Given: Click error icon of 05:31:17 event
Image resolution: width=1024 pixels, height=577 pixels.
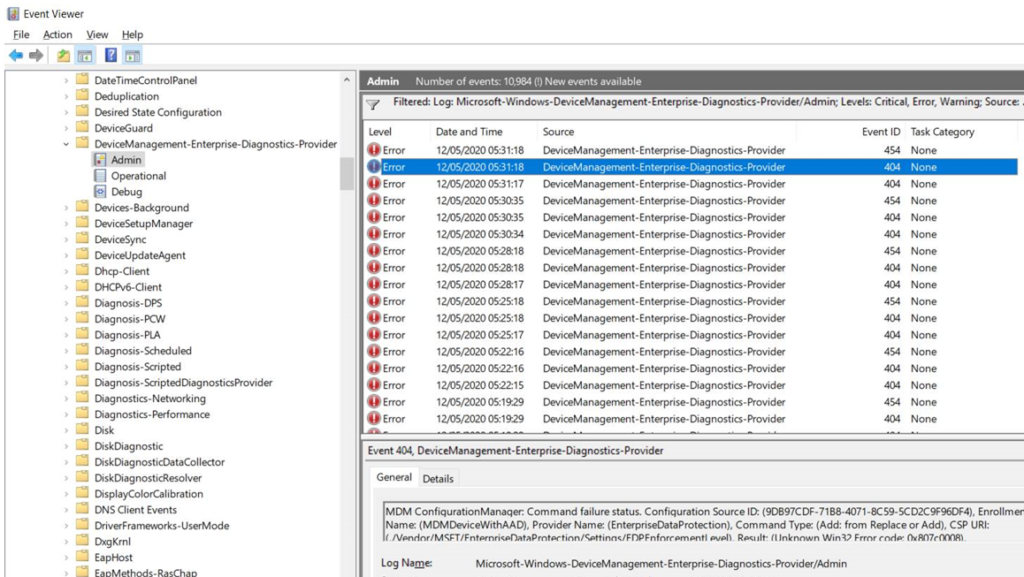Looking at the screenshot, I should coord(374,183).
